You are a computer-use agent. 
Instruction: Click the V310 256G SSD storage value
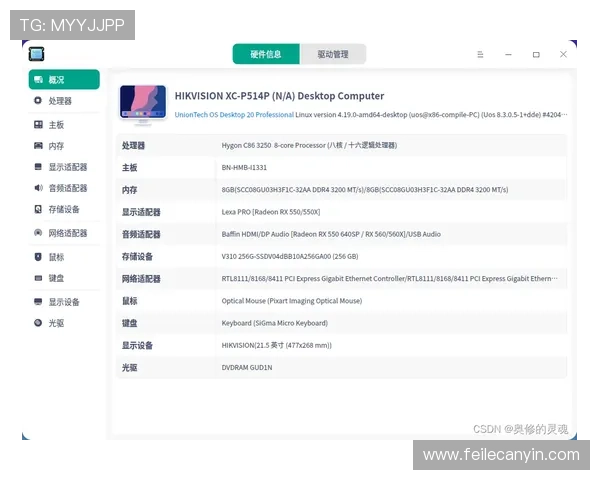tap(290, 256)
